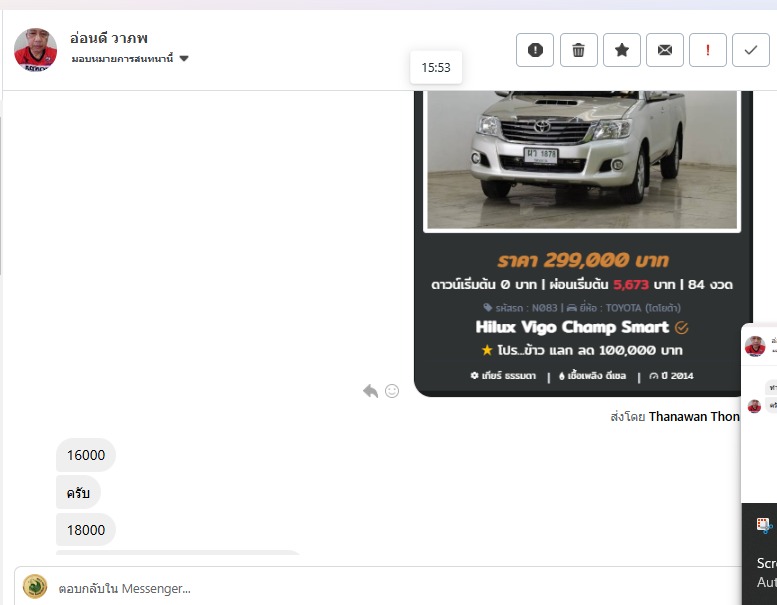
Task: Open the Toyota Hilux Vigo photo
Action: coord(582,160)
